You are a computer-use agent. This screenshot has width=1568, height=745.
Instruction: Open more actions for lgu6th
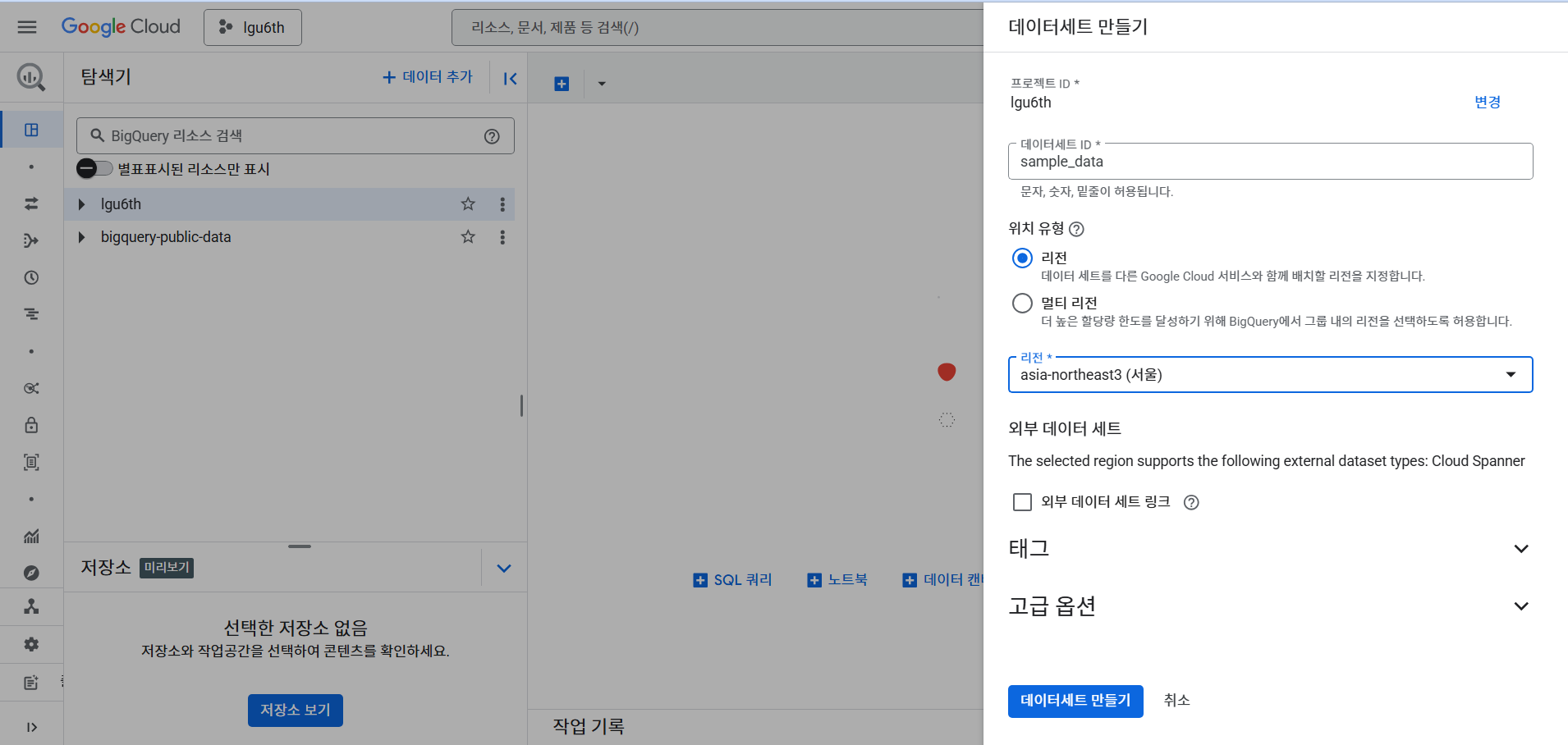tap(502, 204)
